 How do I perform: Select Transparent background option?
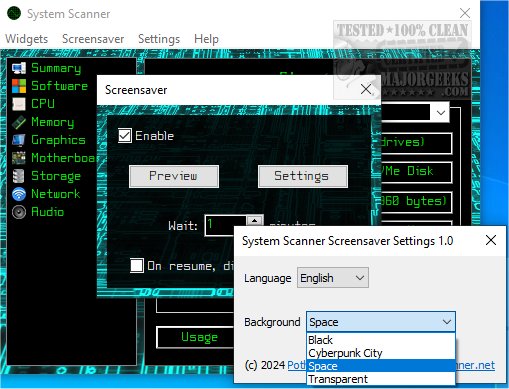381,379
